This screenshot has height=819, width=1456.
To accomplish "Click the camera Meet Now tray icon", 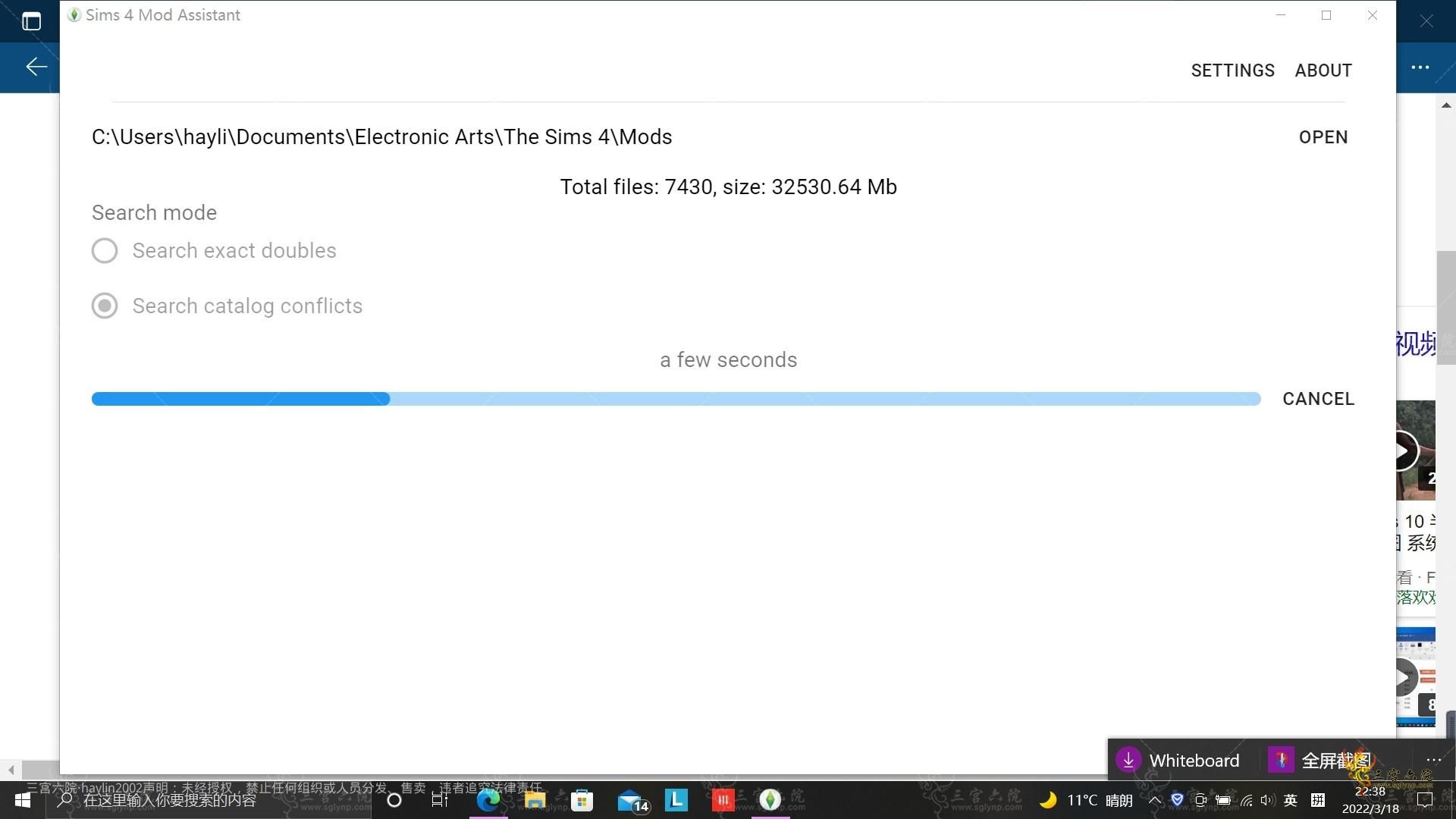I will 1200,800.
